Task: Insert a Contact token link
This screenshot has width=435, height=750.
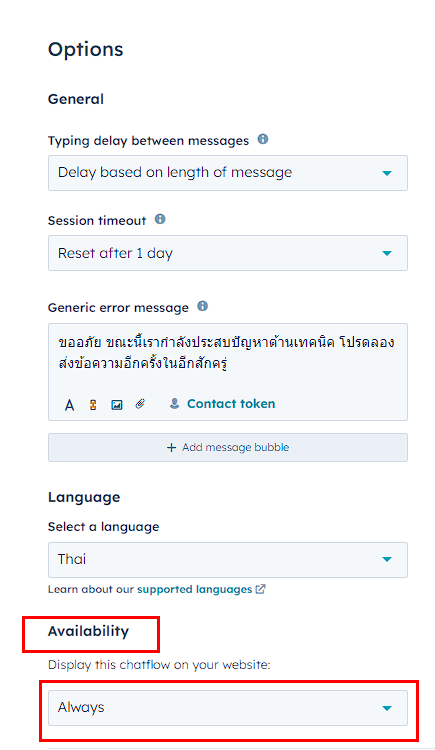Action: (231, 404)
